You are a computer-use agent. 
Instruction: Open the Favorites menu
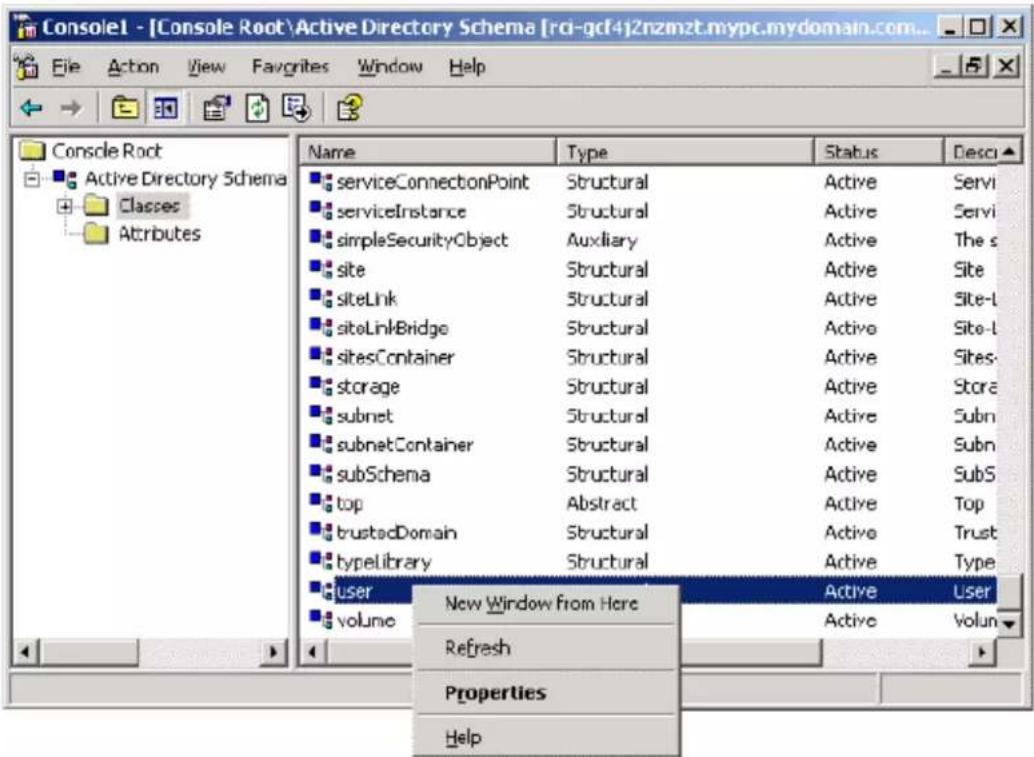[x=290, y=67]
